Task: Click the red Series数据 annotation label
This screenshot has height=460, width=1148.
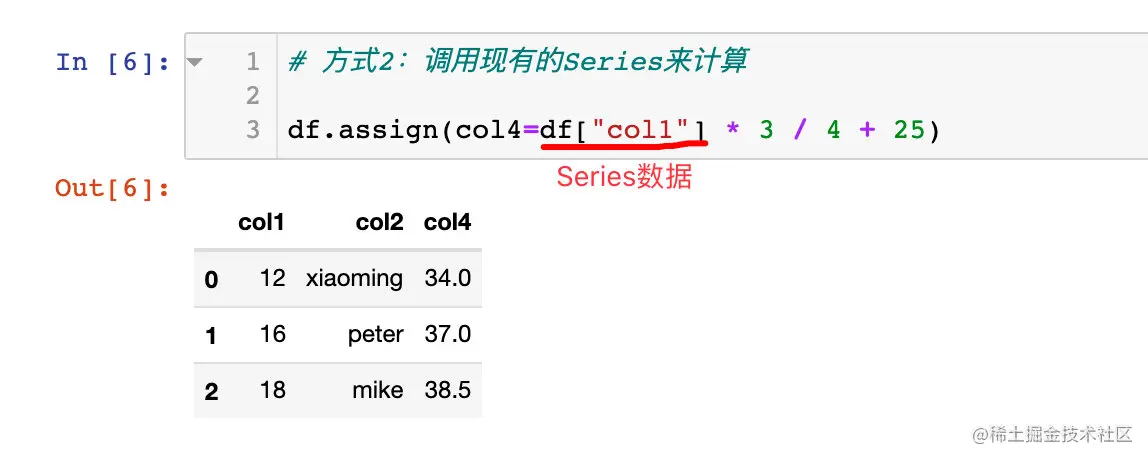Action: pyautogui.click(x=624, y=177)
